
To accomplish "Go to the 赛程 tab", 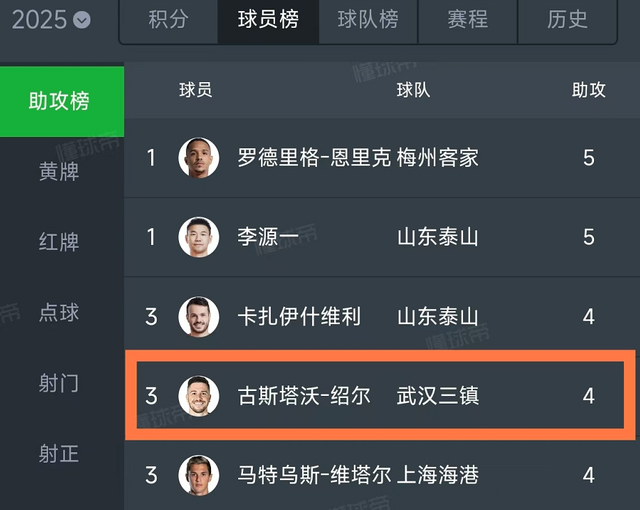I will (468, 19).
